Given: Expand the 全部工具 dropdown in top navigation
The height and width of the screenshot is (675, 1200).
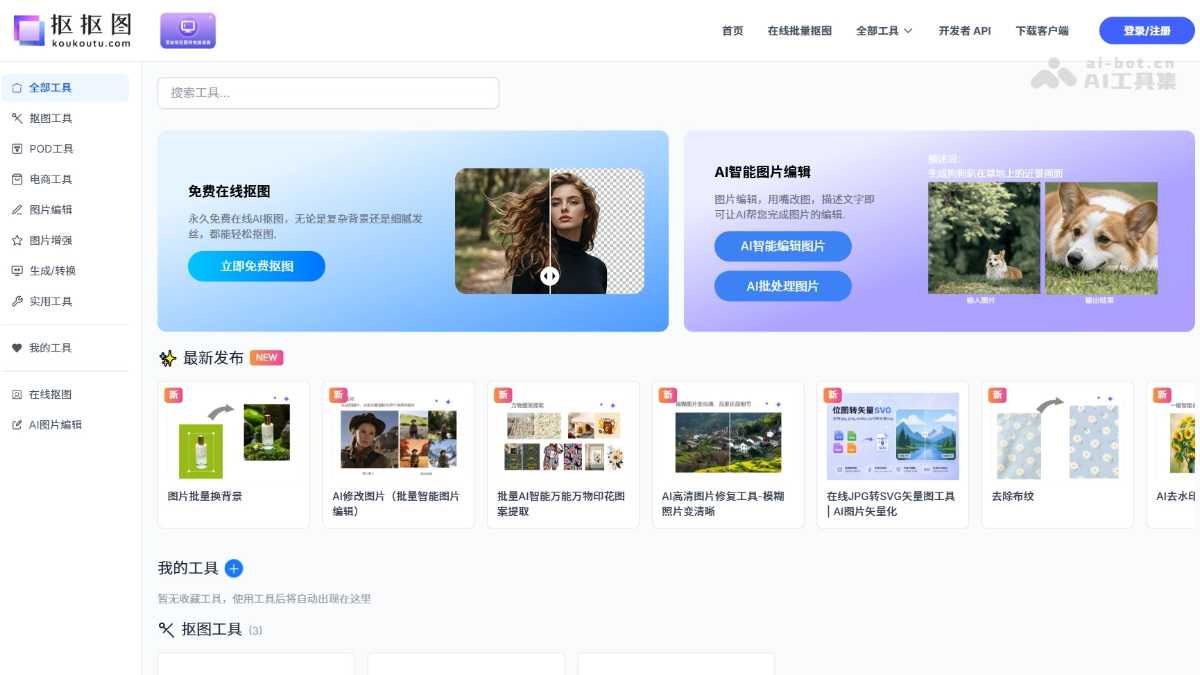Looking at the screenshot, I should [x=885, y=31].
